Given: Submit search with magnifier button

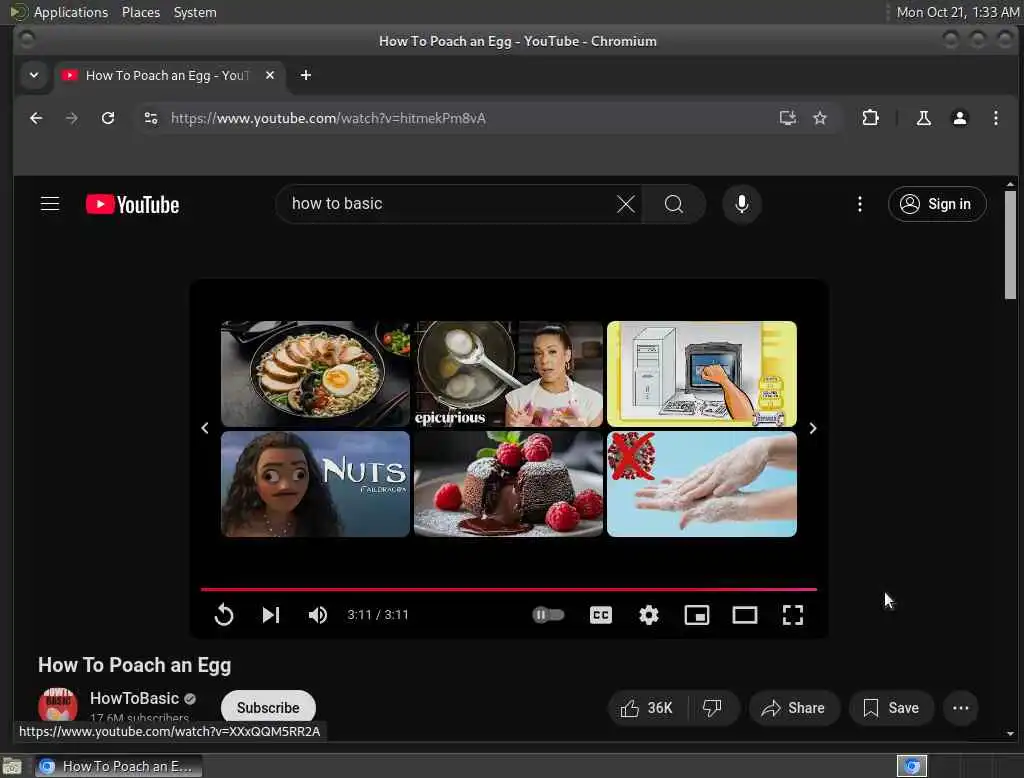Looking at the screenshot, I should click(x=673, y=204).
